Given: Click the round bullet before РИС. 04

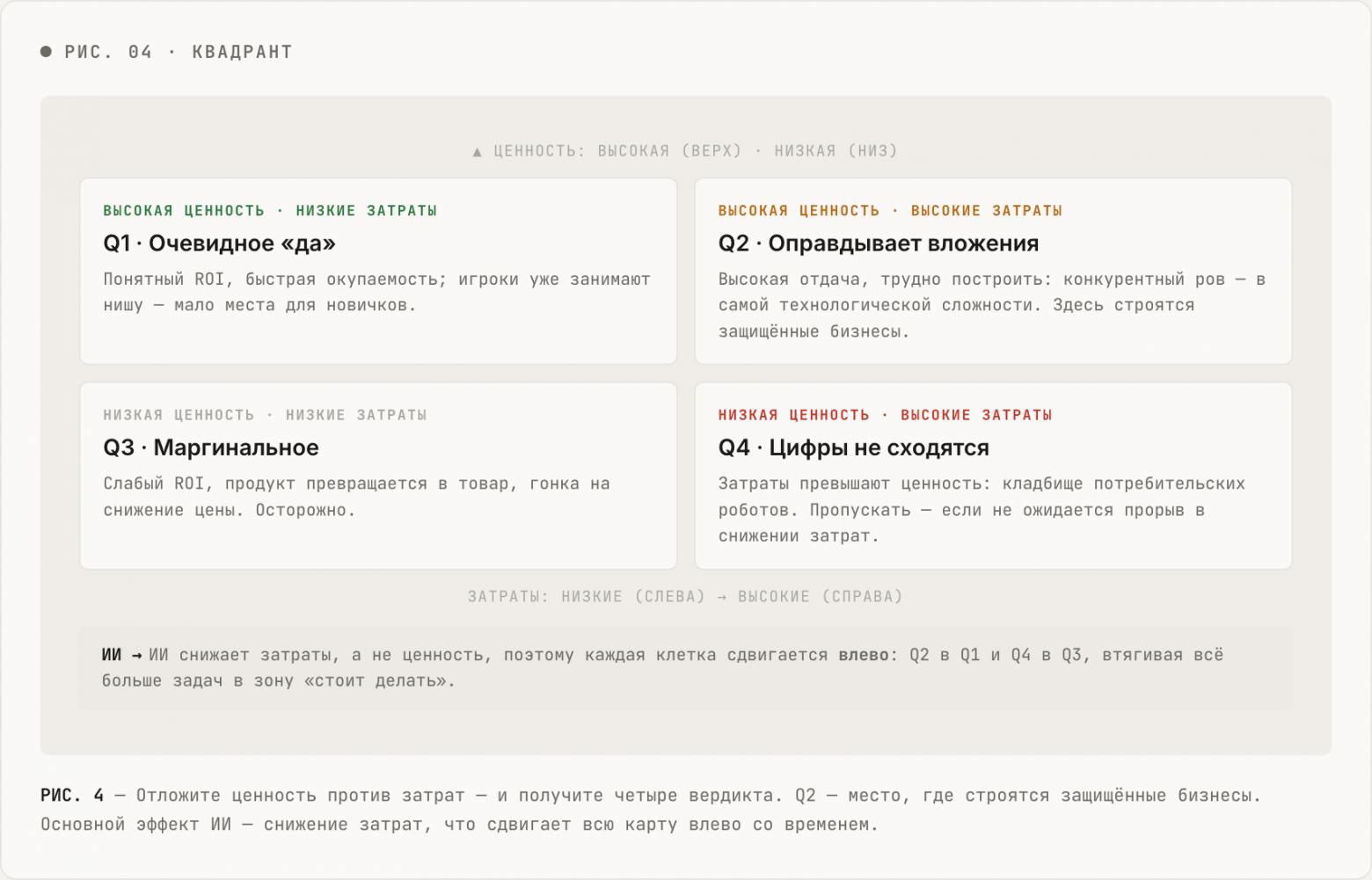Looking at the screenshot, I should coord(46,52).
